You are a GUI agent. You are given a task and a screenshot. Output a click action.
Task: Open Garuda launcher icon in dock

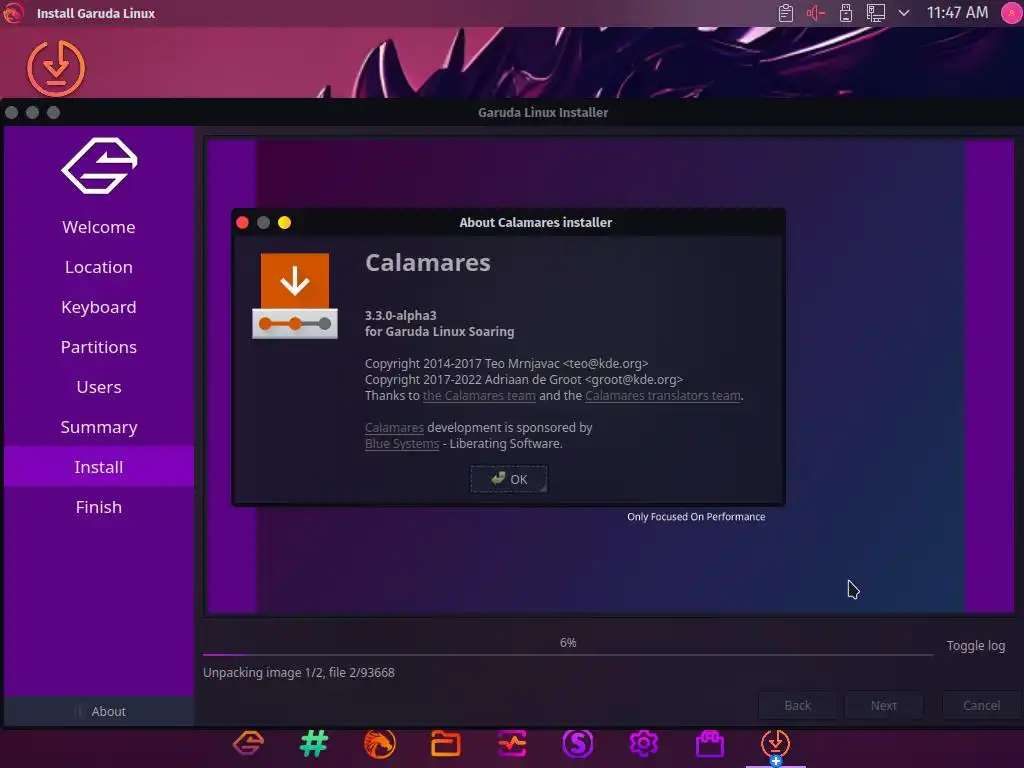(x=248, y=743)
